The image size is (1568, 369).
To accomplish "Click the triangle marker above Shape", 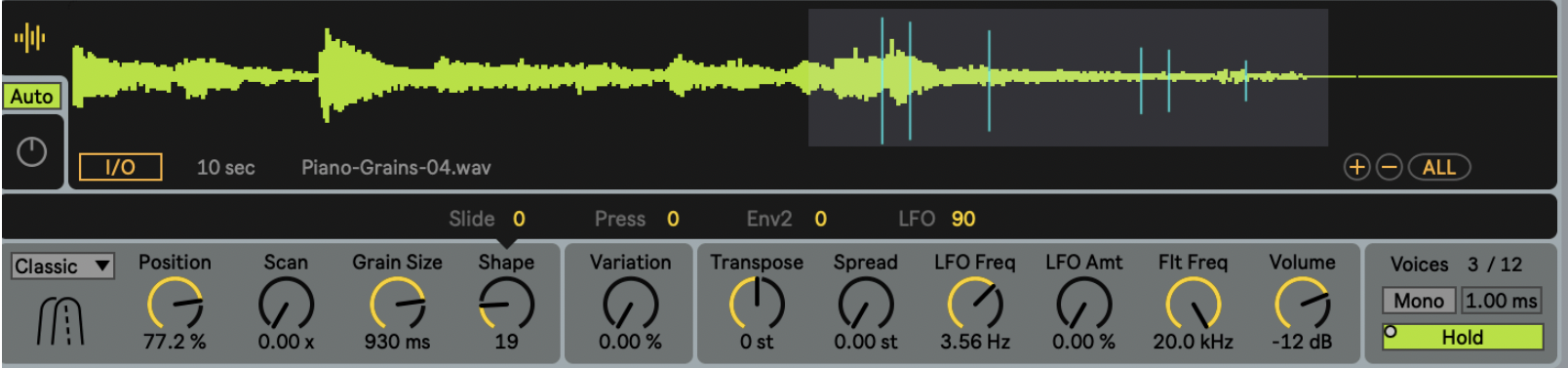I will pos(506,242).
